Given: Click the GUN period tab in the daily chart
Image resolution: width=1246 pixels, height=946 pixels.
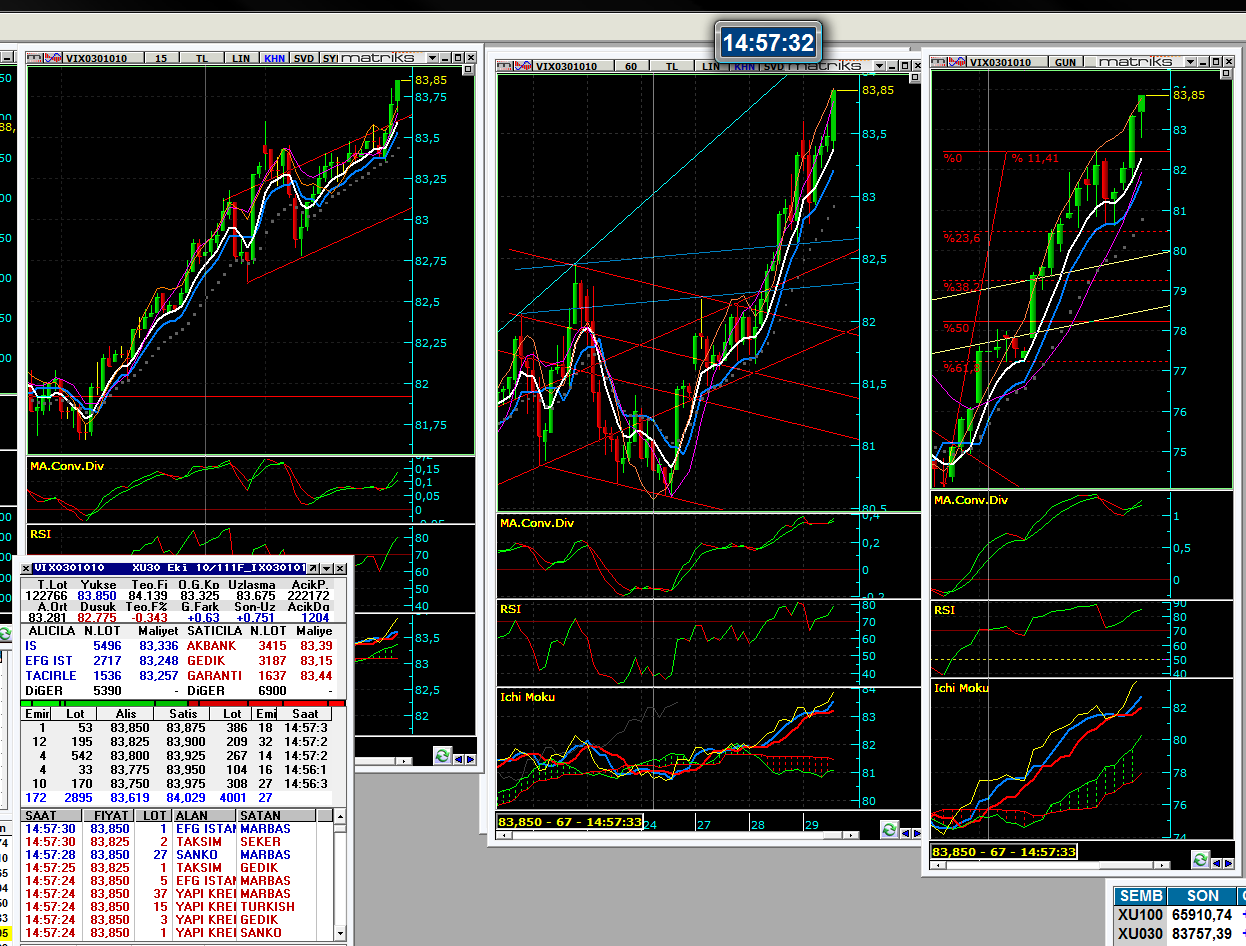Looking at the screenshot, I should click(1065, 62).
